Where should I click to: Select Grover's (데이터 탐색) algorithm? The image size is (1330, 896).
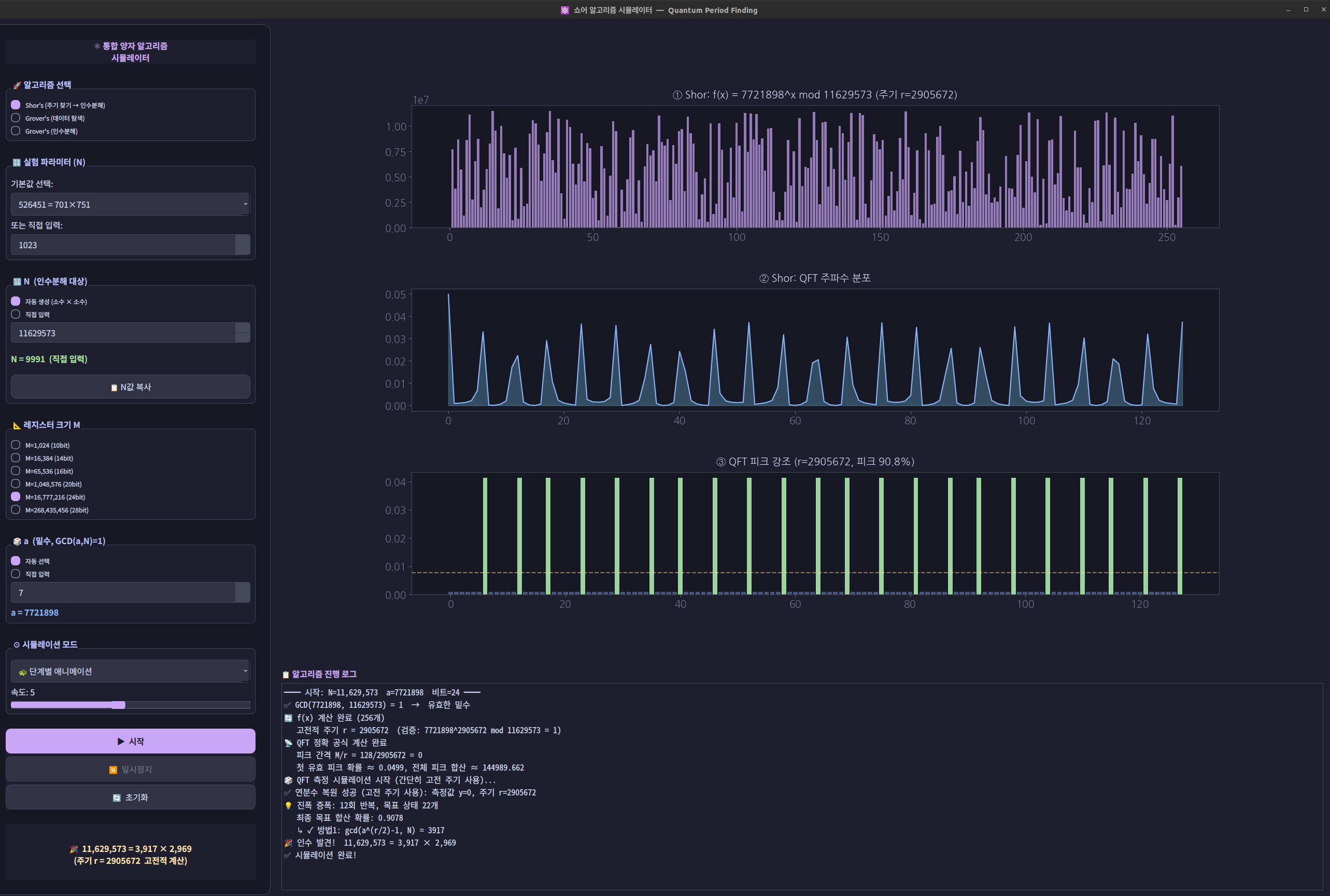(16, 118)
